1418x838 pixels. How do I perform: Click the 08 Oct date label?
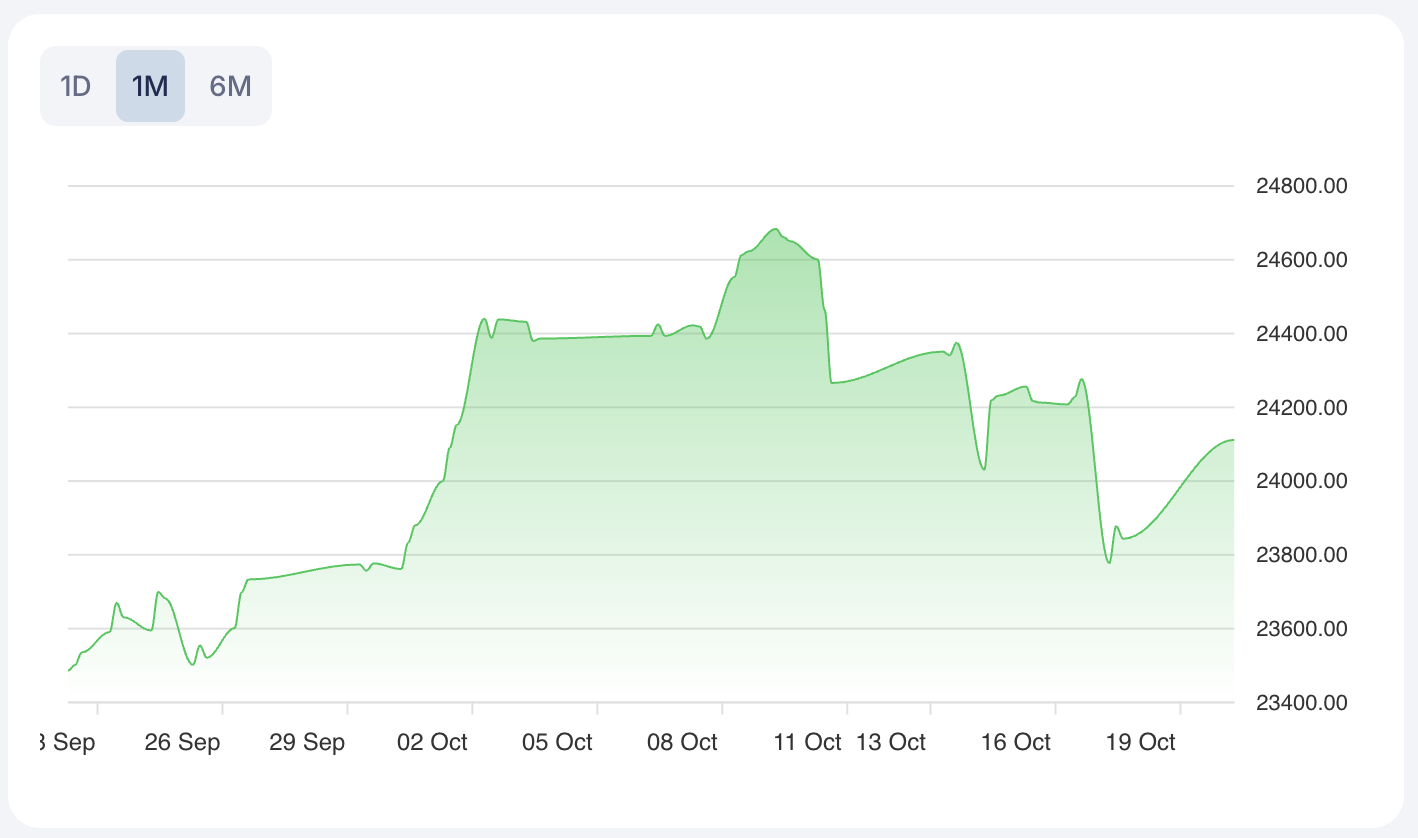[x=682, y=743]
